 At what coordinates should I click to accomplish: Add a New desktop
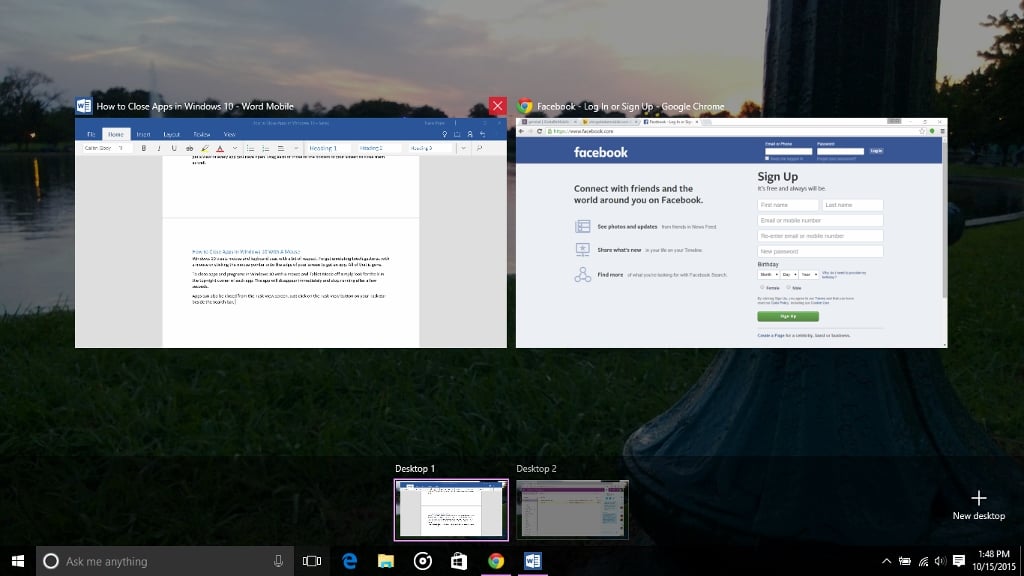(x=978, y=504)
